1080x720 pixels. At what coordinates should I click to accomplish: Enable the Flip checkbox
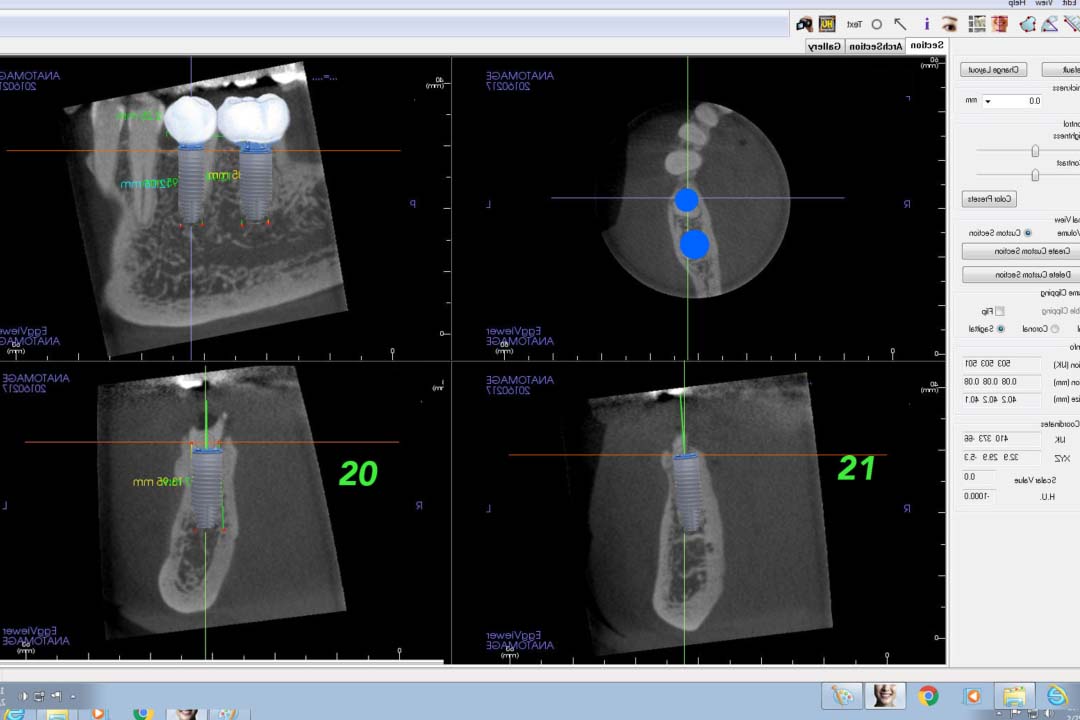point(999,311)
